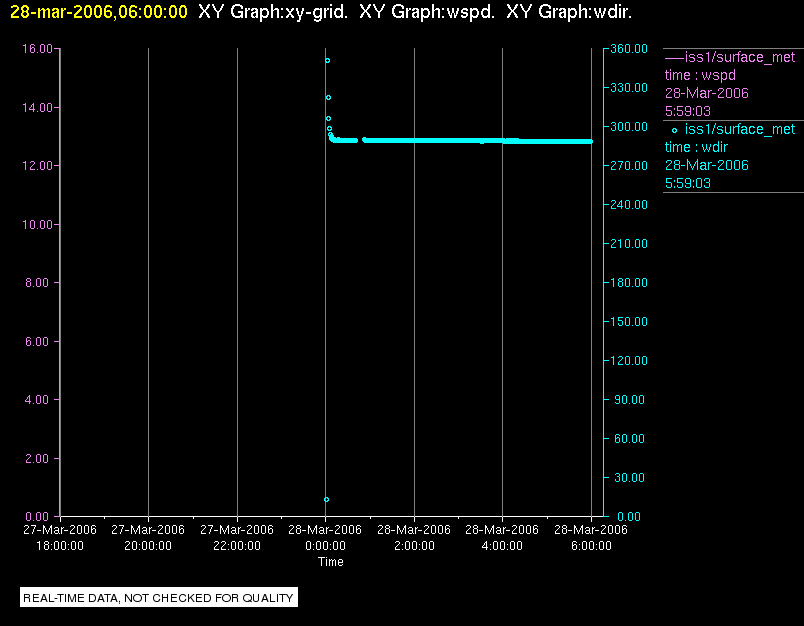
Task: Click the 27-Mar-2006 18:00:00 time label
Action: tap(60, 537)
